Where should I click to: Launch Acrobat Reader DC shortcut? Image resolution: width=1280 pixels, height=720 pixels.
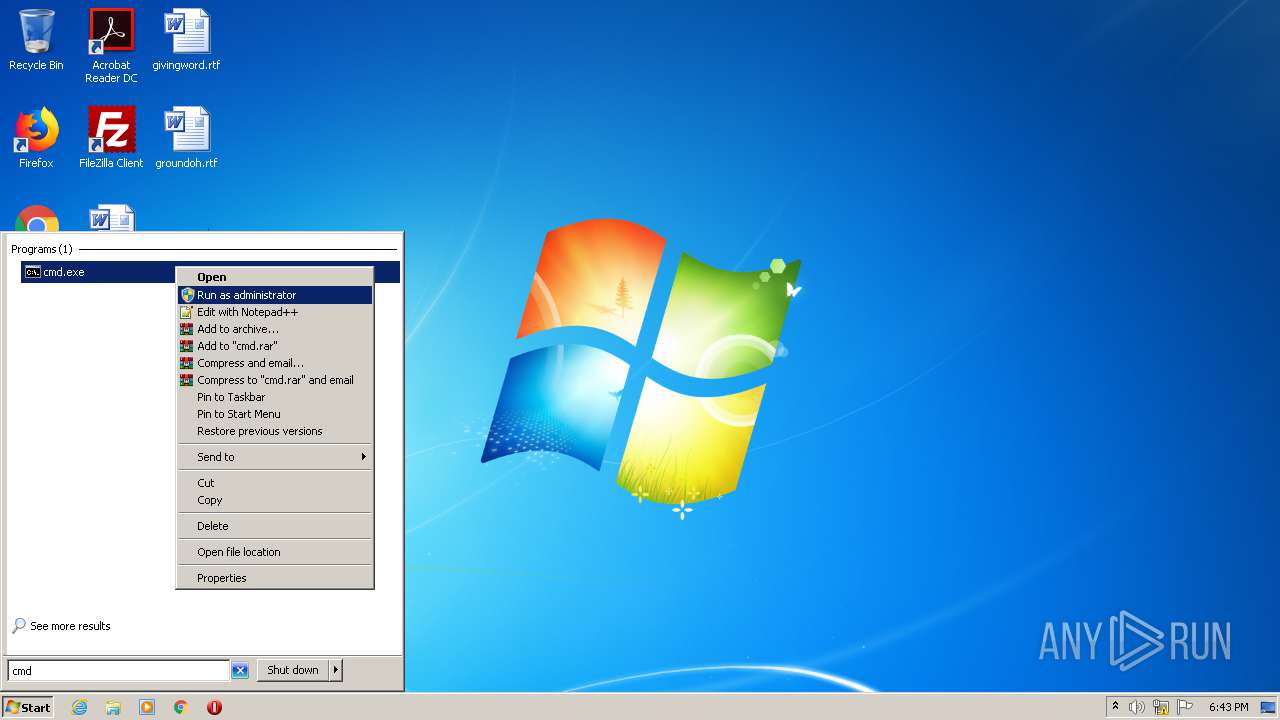(111, 45)
